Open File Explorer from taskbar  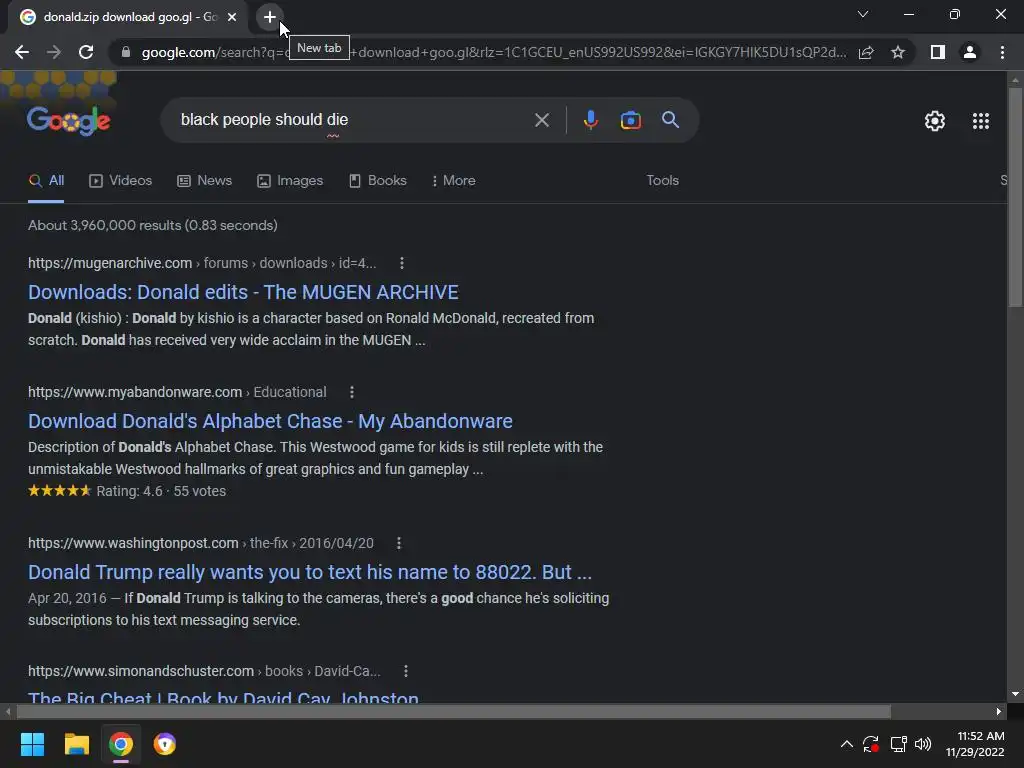click(x=76, y=744)
